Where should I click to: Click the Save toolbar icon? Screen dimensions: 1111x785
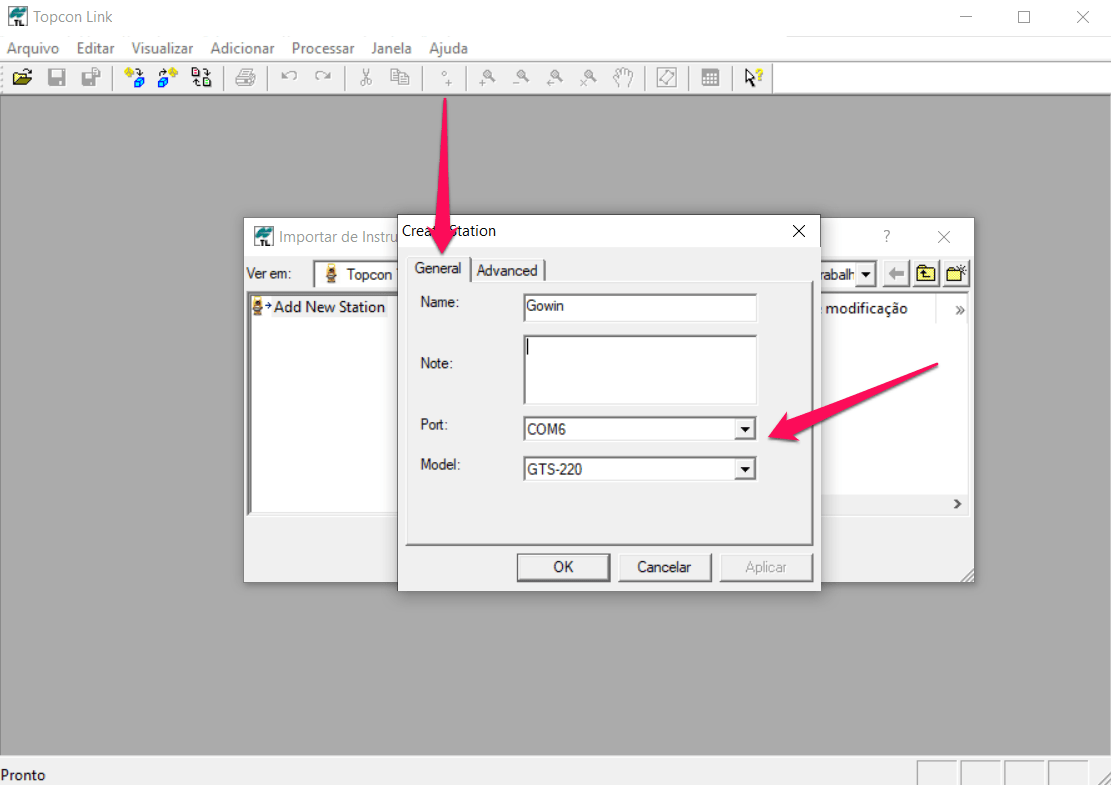(57, 77)
